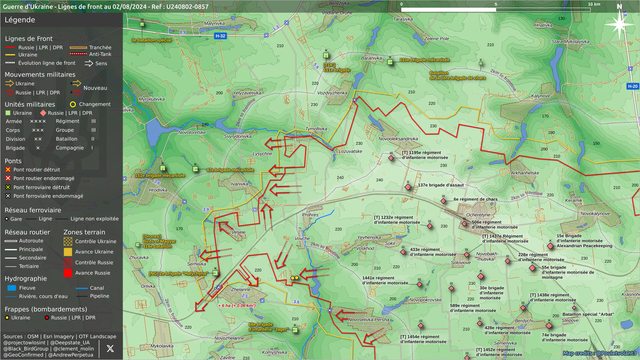Screen dimensions: 640x360
Task: Click the 55e Brigade Alexandrian Peacekeeping diamond marker
Action: [551, 246]
